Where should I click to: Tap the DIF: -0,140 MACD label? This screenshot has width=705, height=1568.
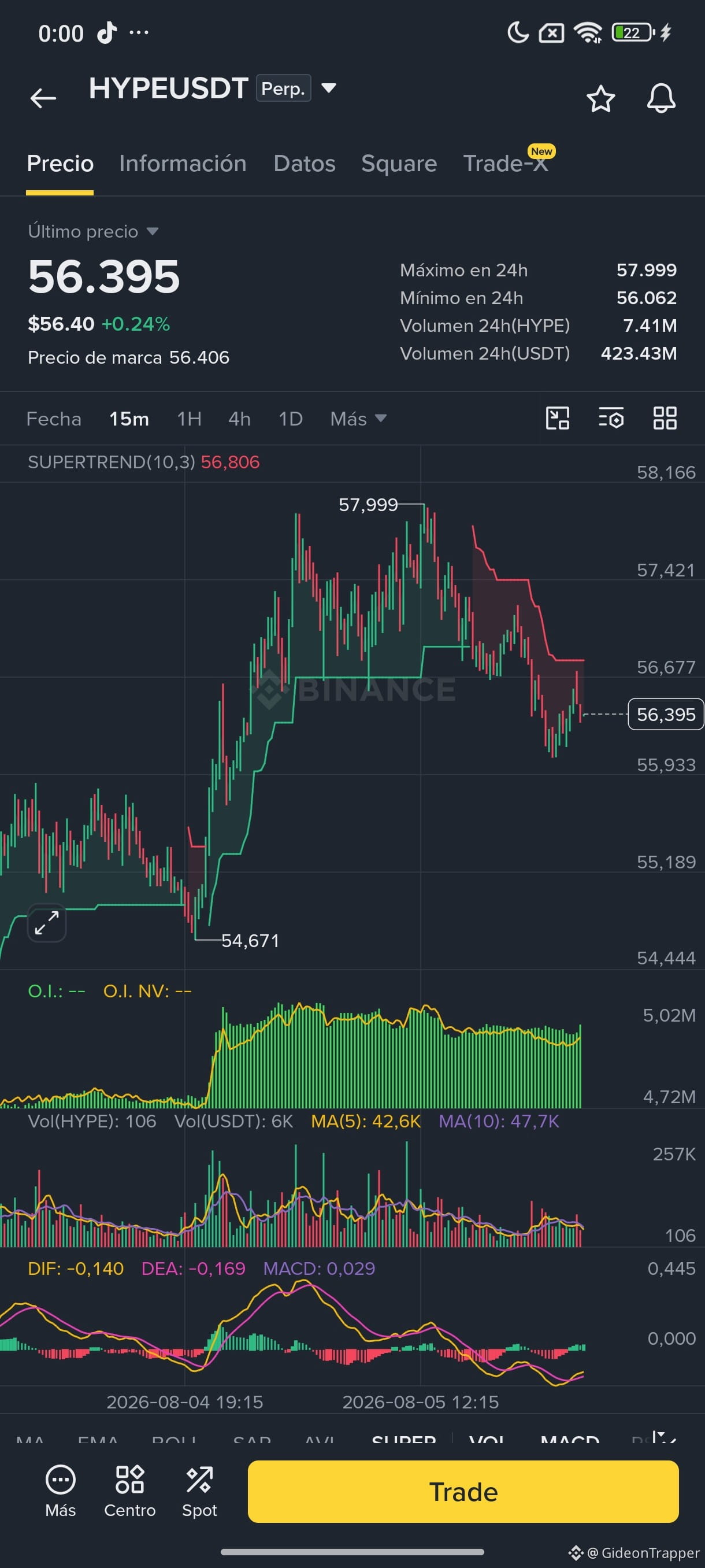pos(76,1269)
